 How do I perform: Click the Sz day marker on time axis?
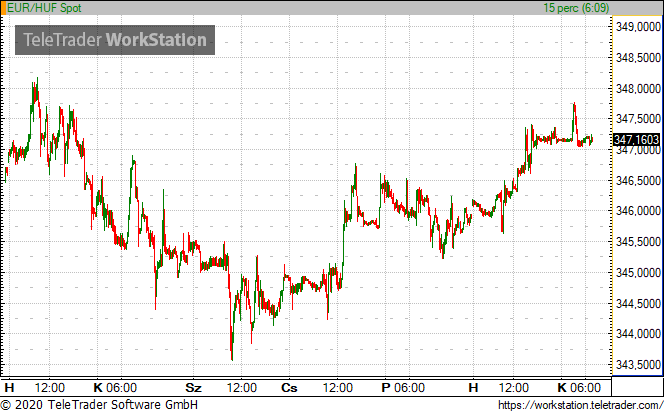(194, 388)
